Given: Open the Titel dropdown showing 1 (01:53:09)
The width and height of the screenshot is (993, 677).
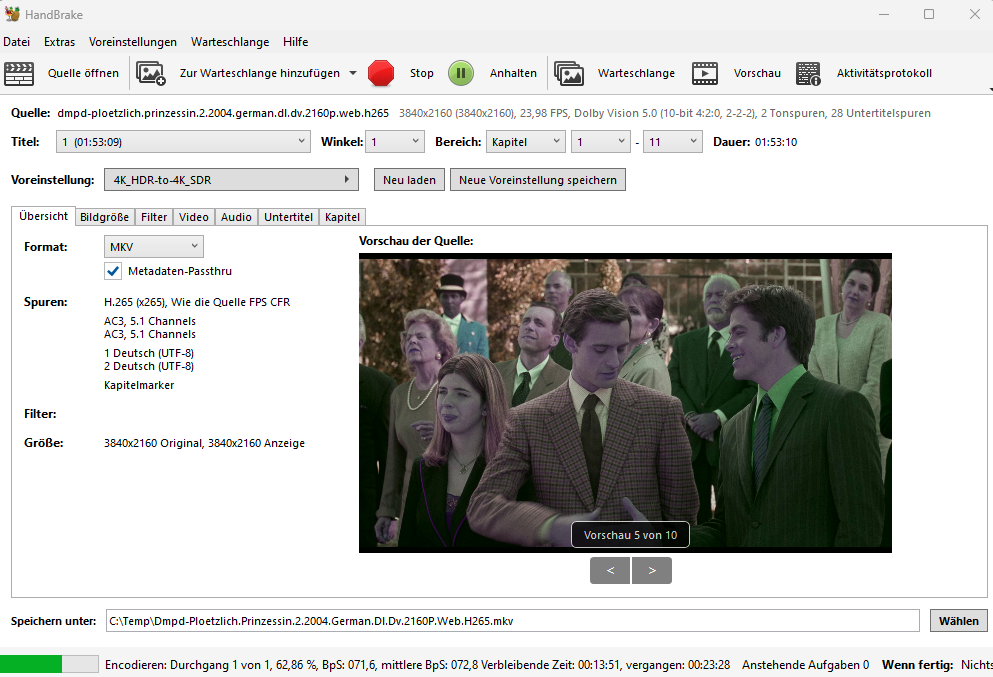Looking at the screenshot, I should tap(183, 142).
